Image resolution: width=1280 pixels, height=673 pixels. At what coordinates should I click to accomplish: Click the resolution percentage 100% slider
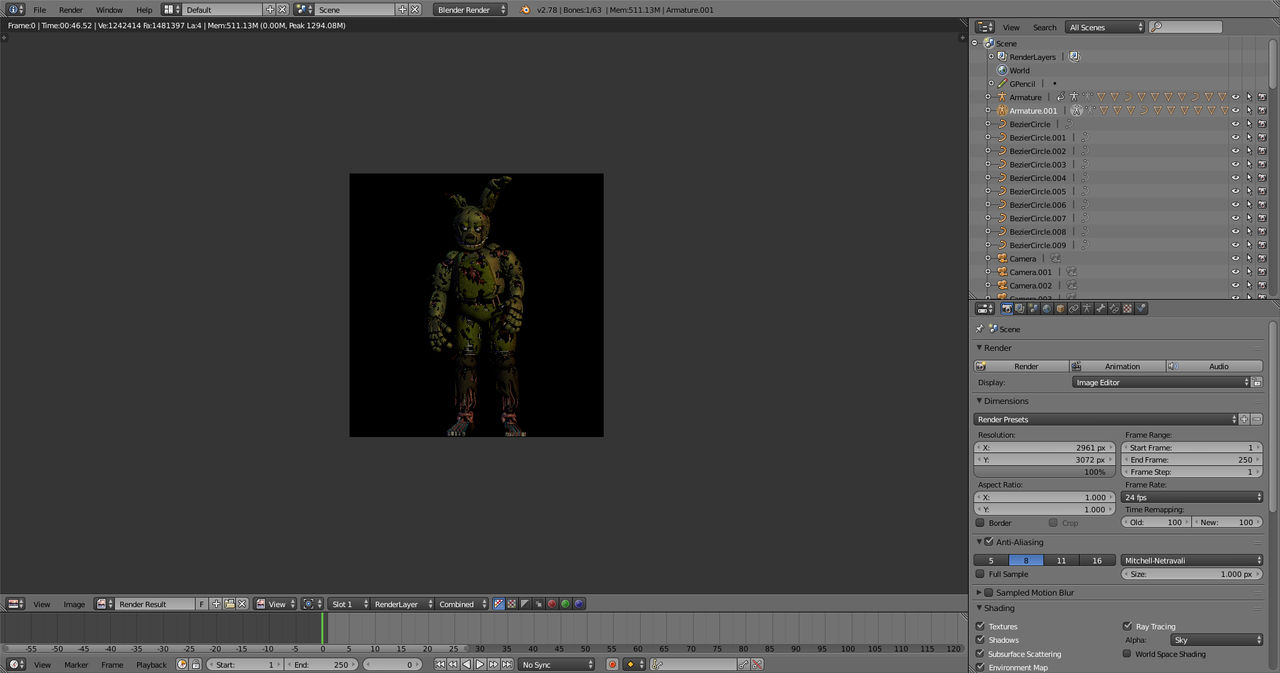(1045, 472)
